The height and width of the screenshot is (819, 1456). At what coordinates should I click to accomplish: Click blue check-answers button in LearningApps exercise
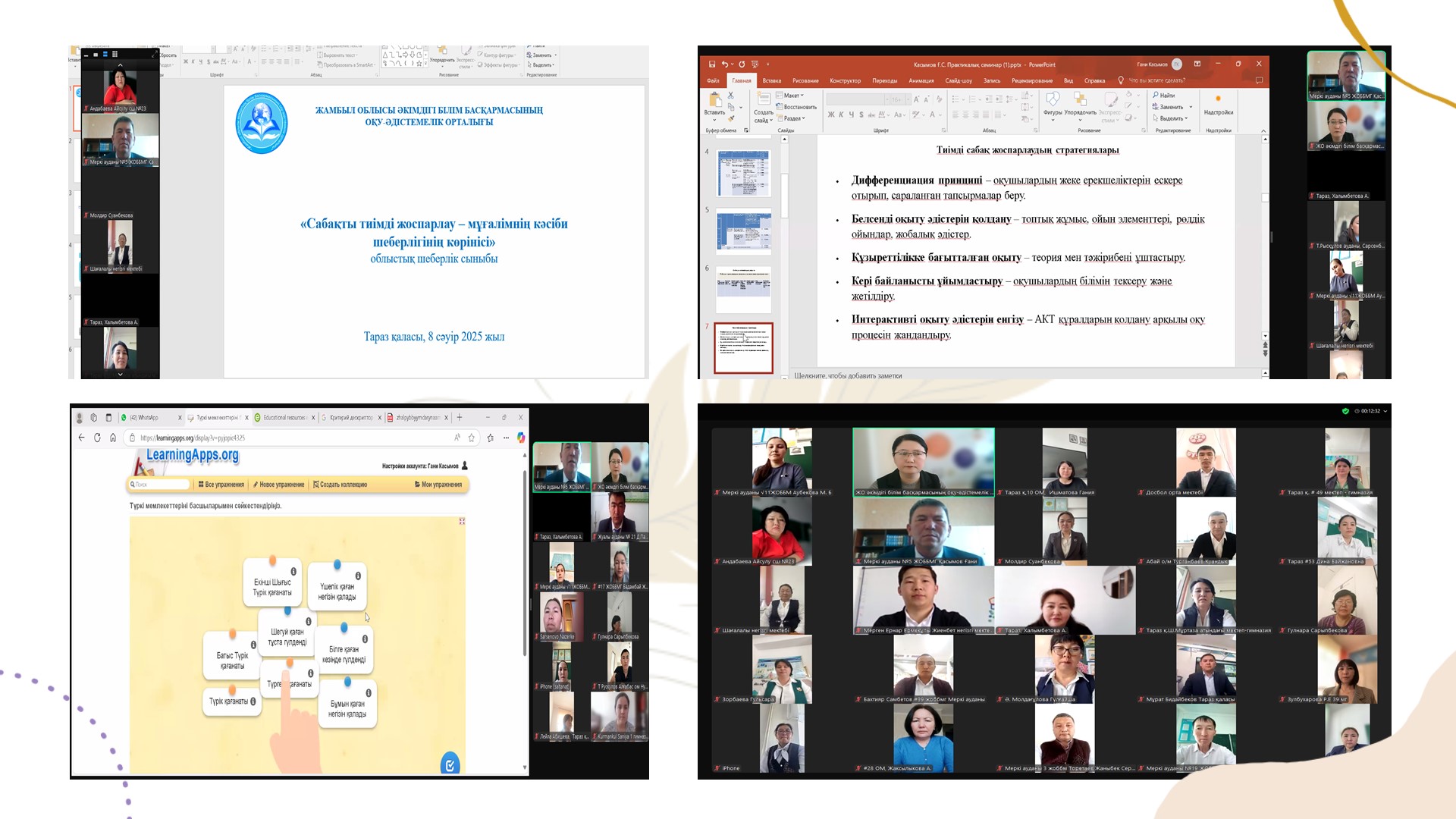(x=450, y=765)
